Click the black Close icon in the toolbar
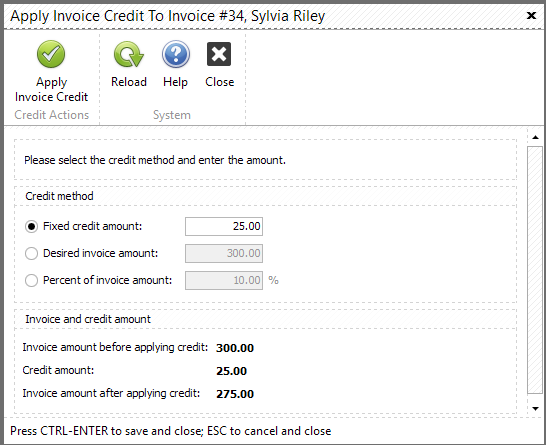546x445 pixels. tap(219, 54)
